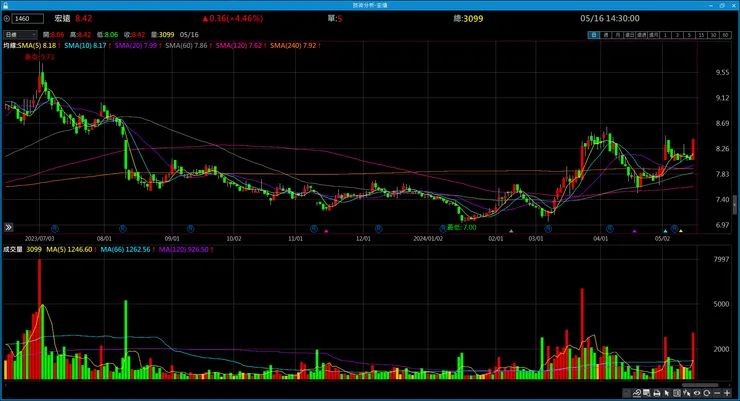Click the right edge panel grip handle
The height and width of the screenshot is (401, 740).
pos(735,205)
